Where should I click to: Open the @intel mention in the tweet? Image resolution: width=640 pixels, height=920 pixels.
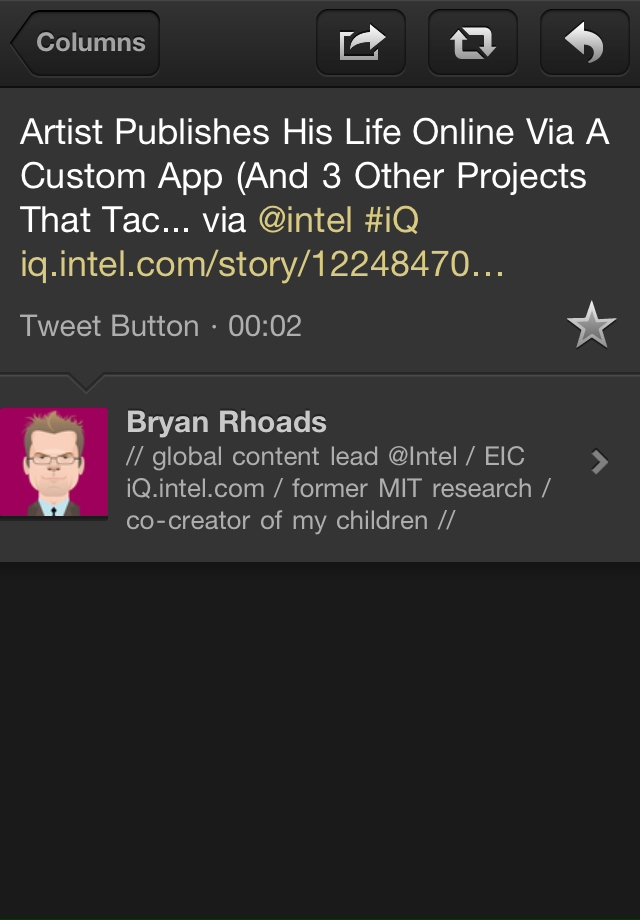click(305, 220)
